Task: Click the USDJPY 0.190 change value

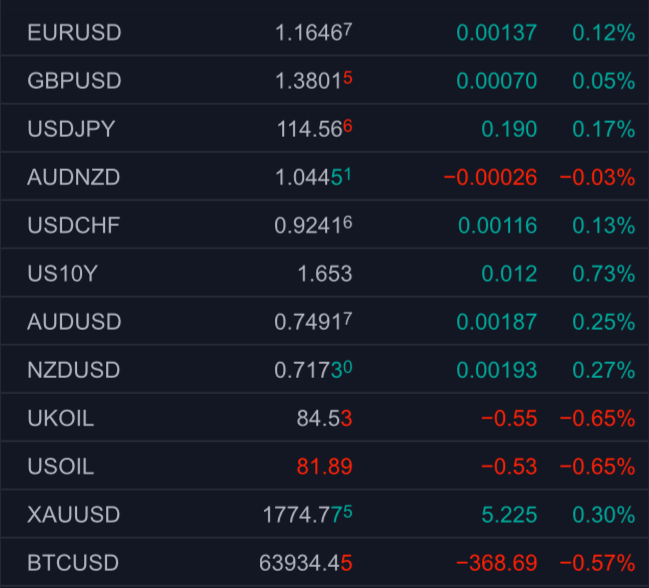Action: pos(509,129)
